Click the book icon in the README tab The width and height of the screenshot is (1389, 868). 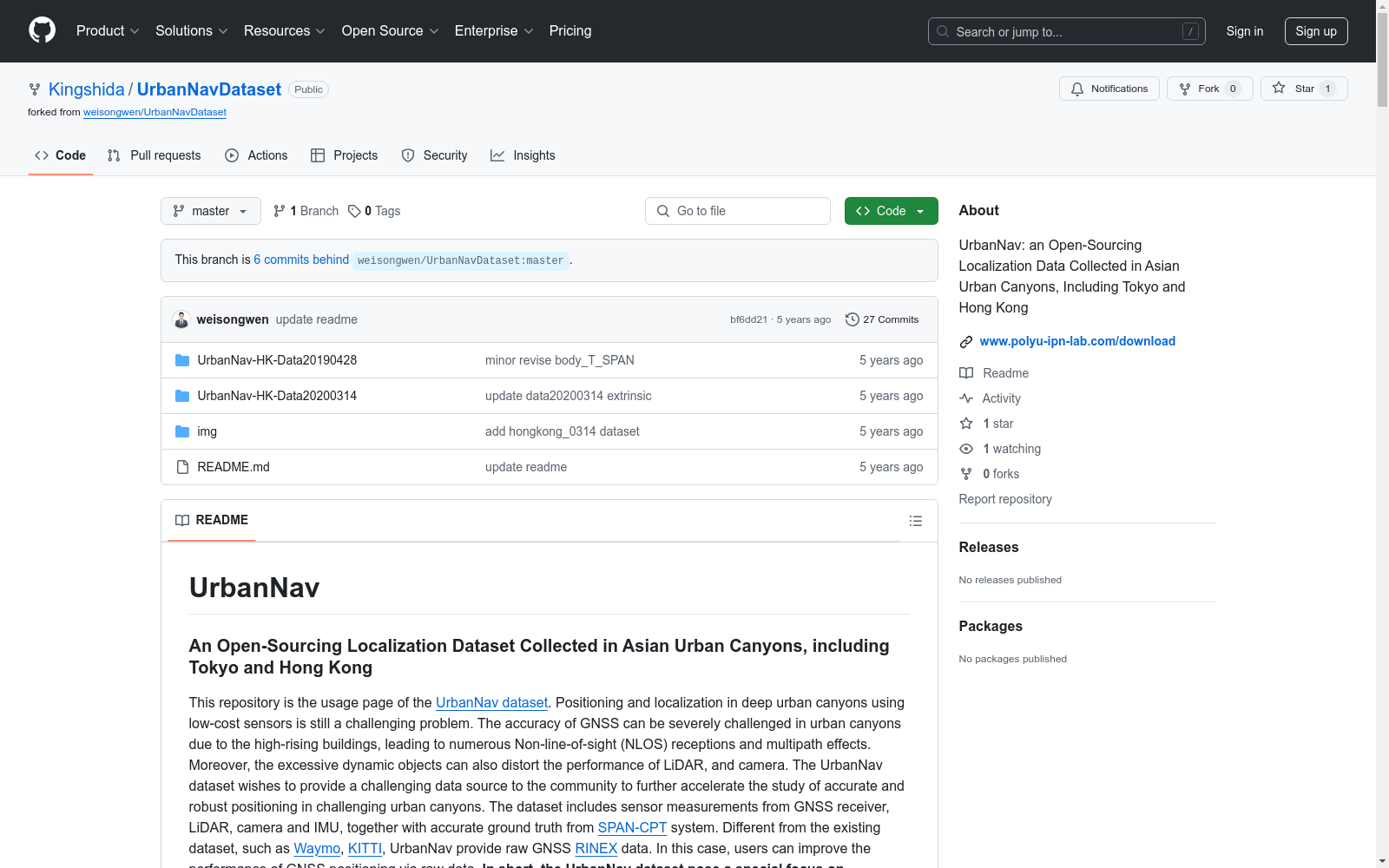[x=182, y=520]
